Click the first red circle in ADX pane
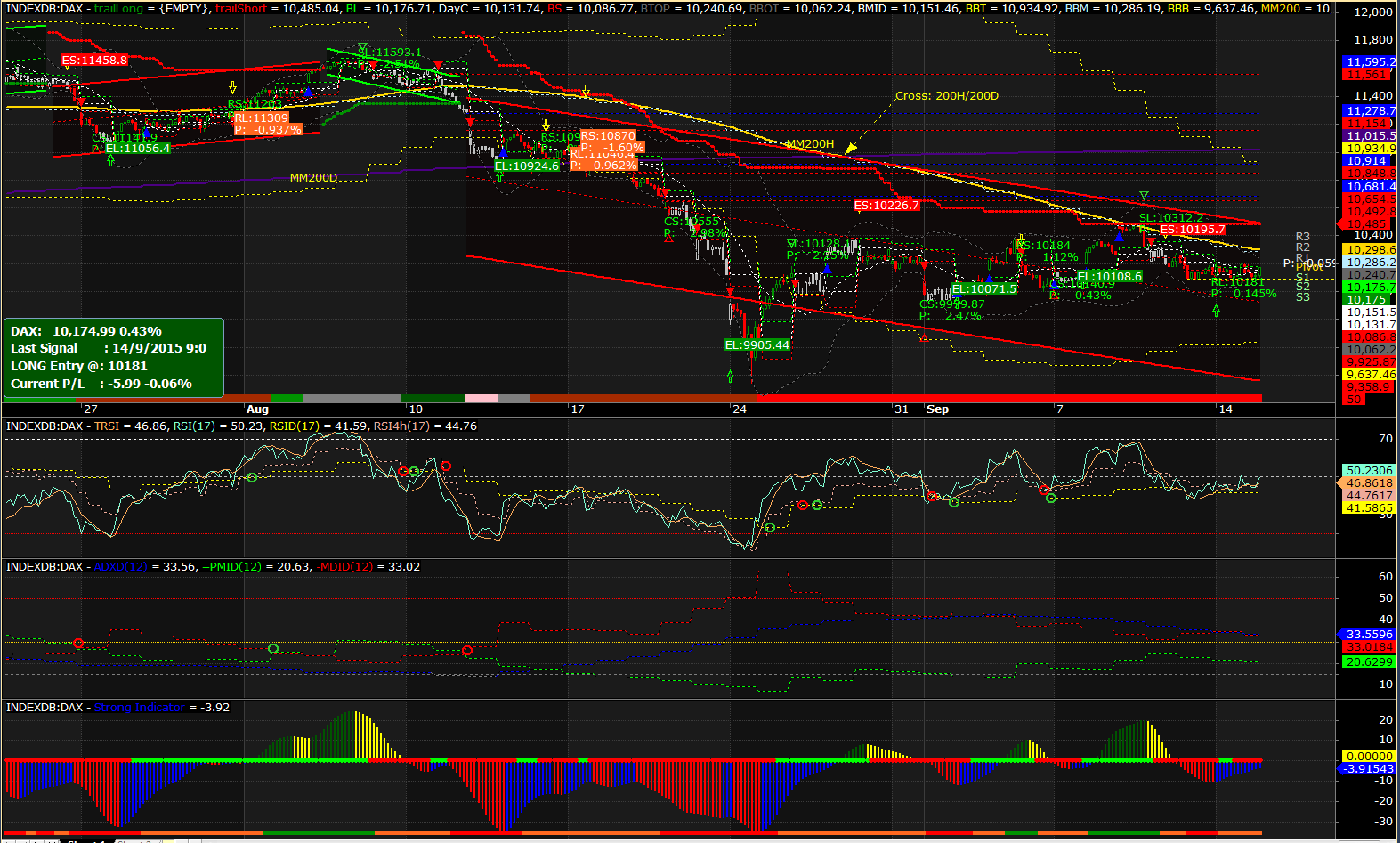The height and width of the screenshot is (843, 1400). 78,644
